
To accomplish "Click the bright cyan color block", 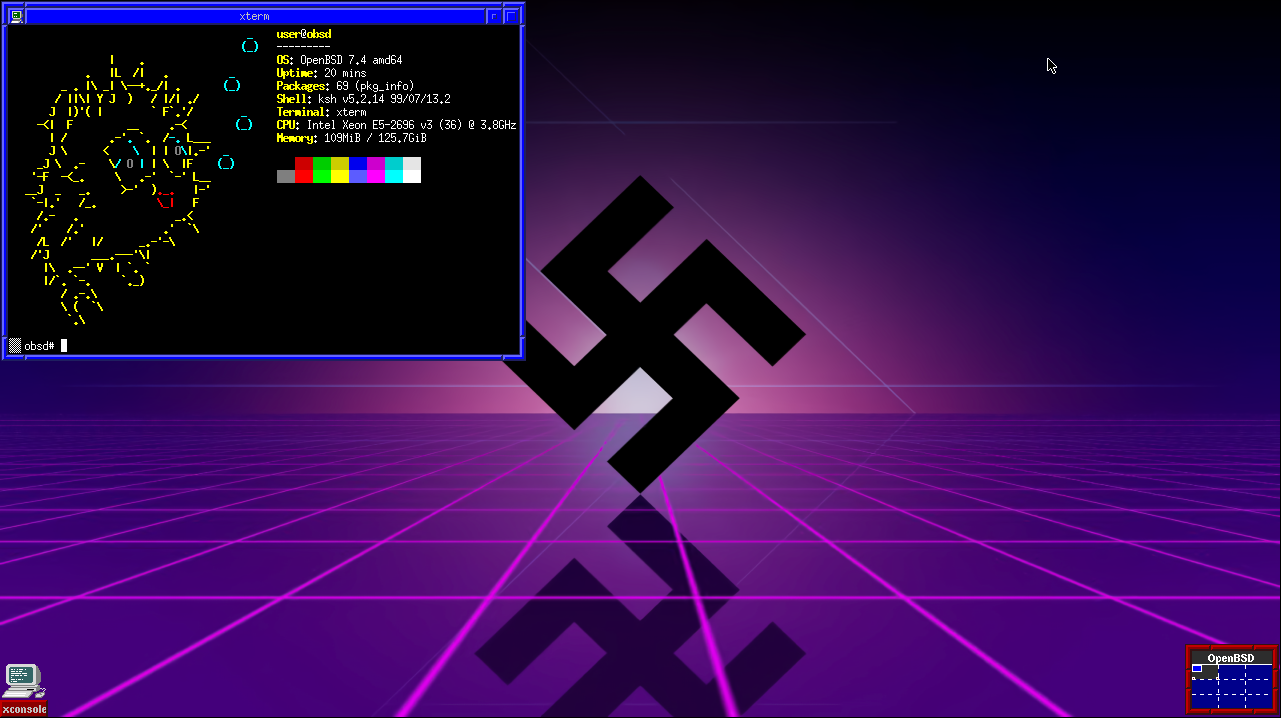I will point(394,177).
